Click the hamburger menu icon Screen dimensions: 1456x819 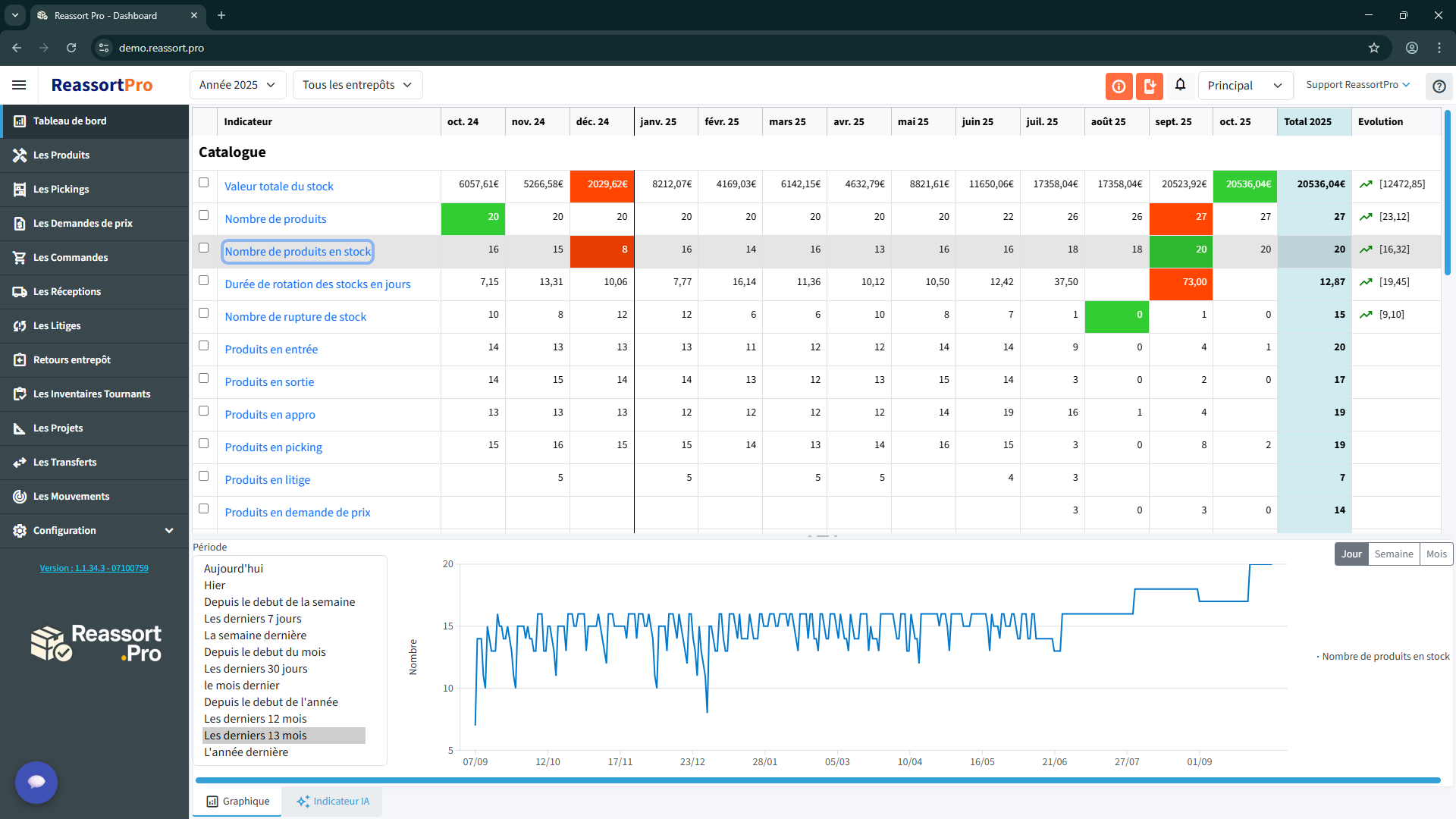(19, 85)
